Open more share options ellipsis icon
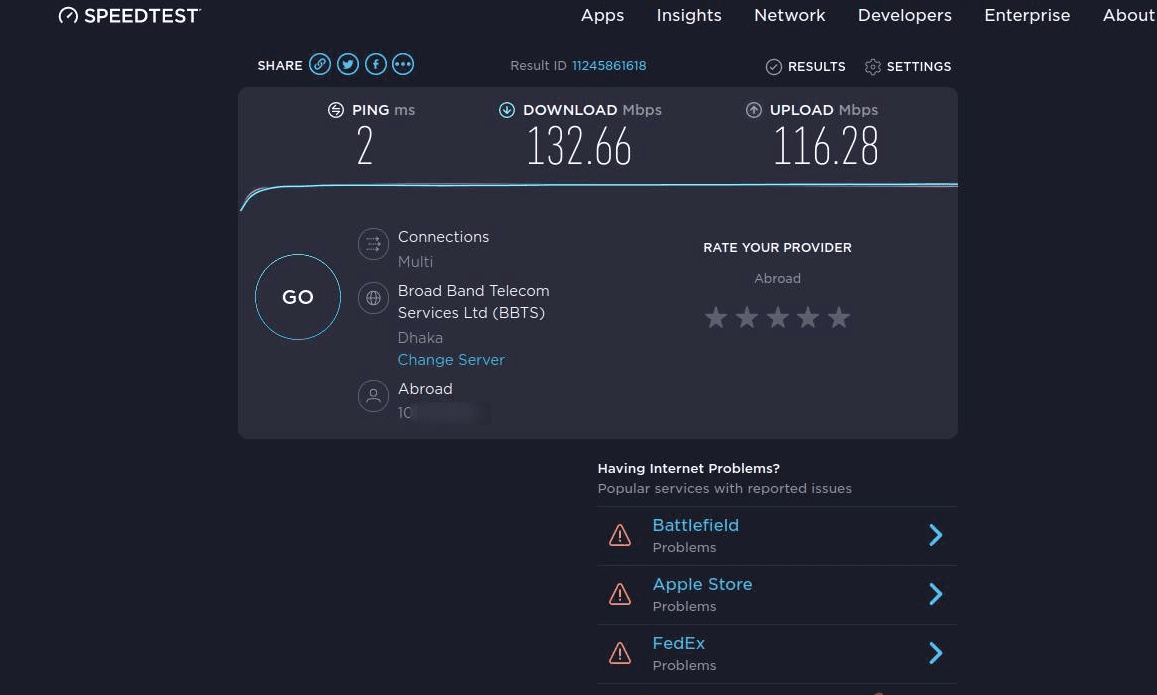The height and width of the screenshot is (695, 1157). click(x=403, y=65)
